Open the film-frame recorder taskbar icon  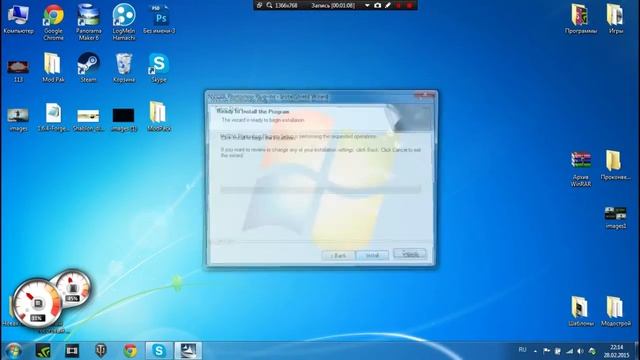click(72, 351)
